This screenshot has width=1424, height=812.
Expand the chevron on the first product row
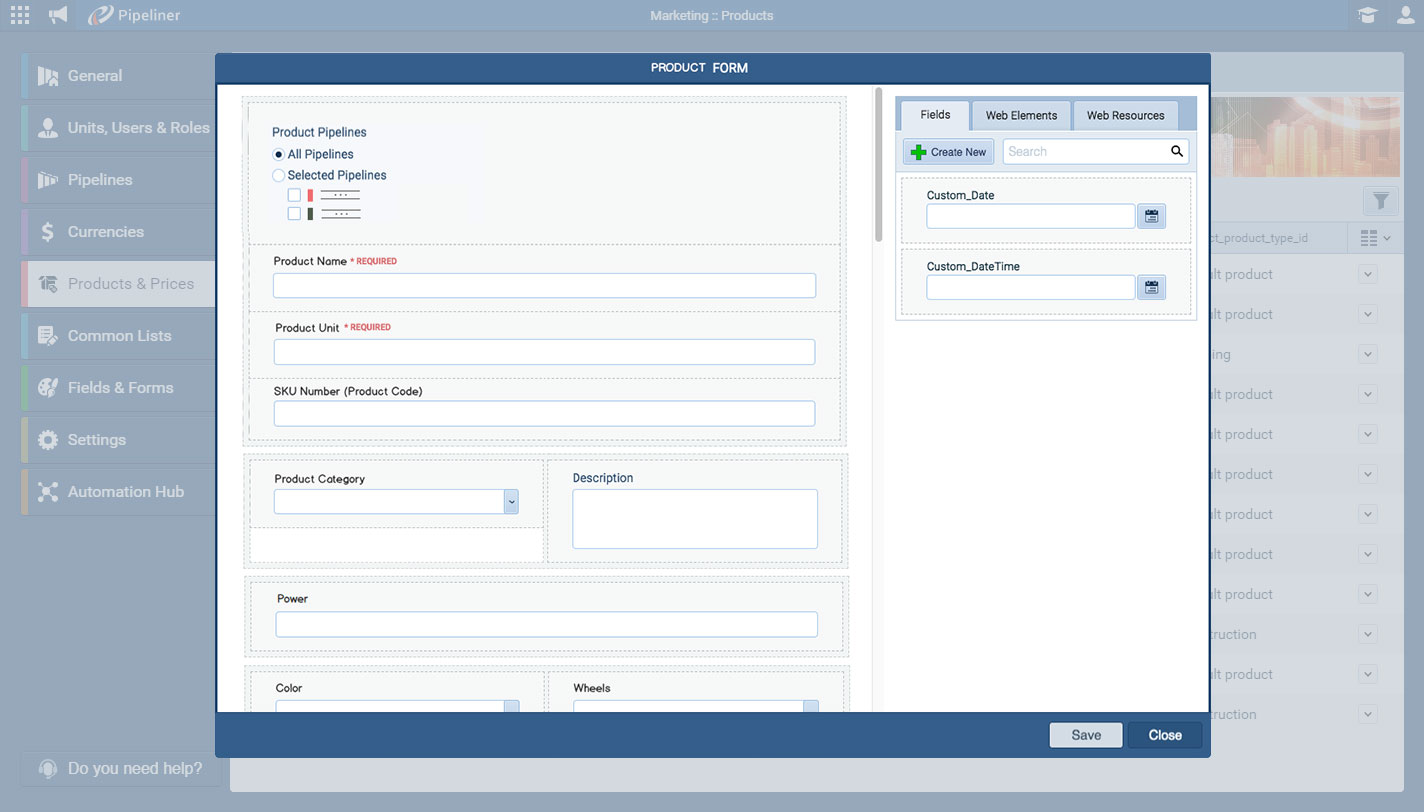(x=1367, y=274)
